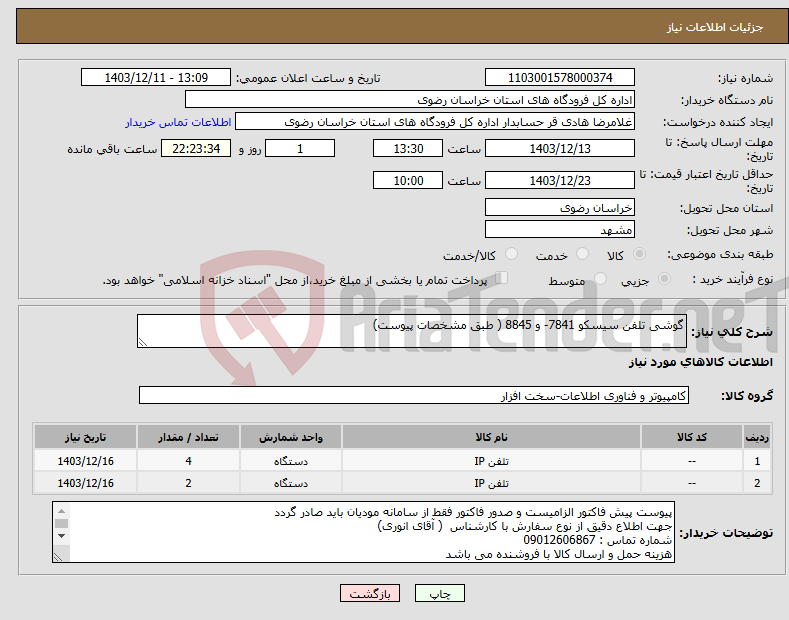
Task: Click the اطلاعات کالاهای مورد نیاز heading
Action: point(700,362)
